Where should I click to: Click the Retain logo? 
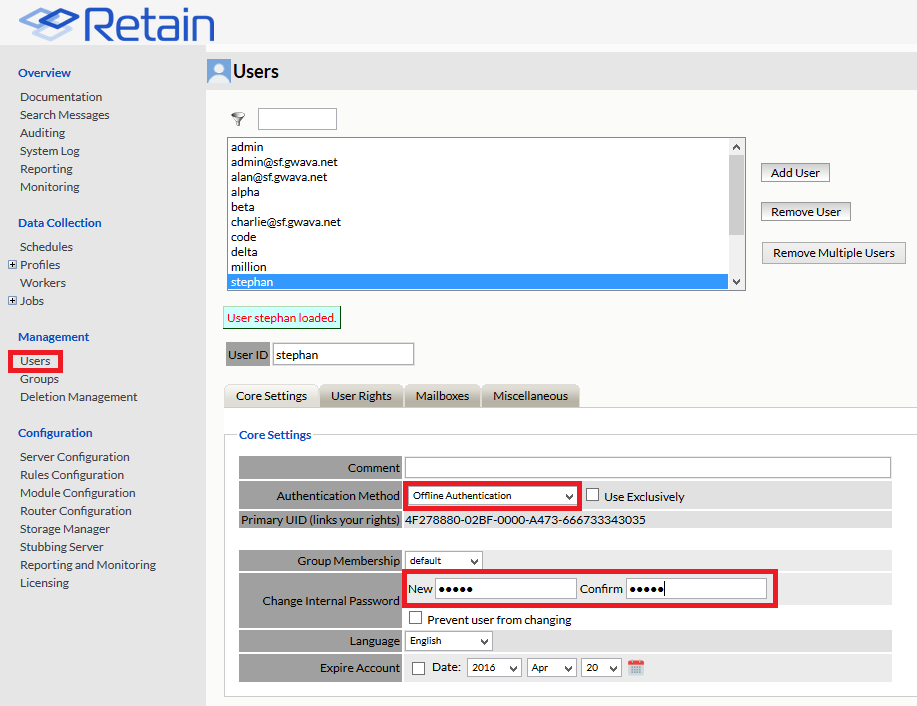117,24
